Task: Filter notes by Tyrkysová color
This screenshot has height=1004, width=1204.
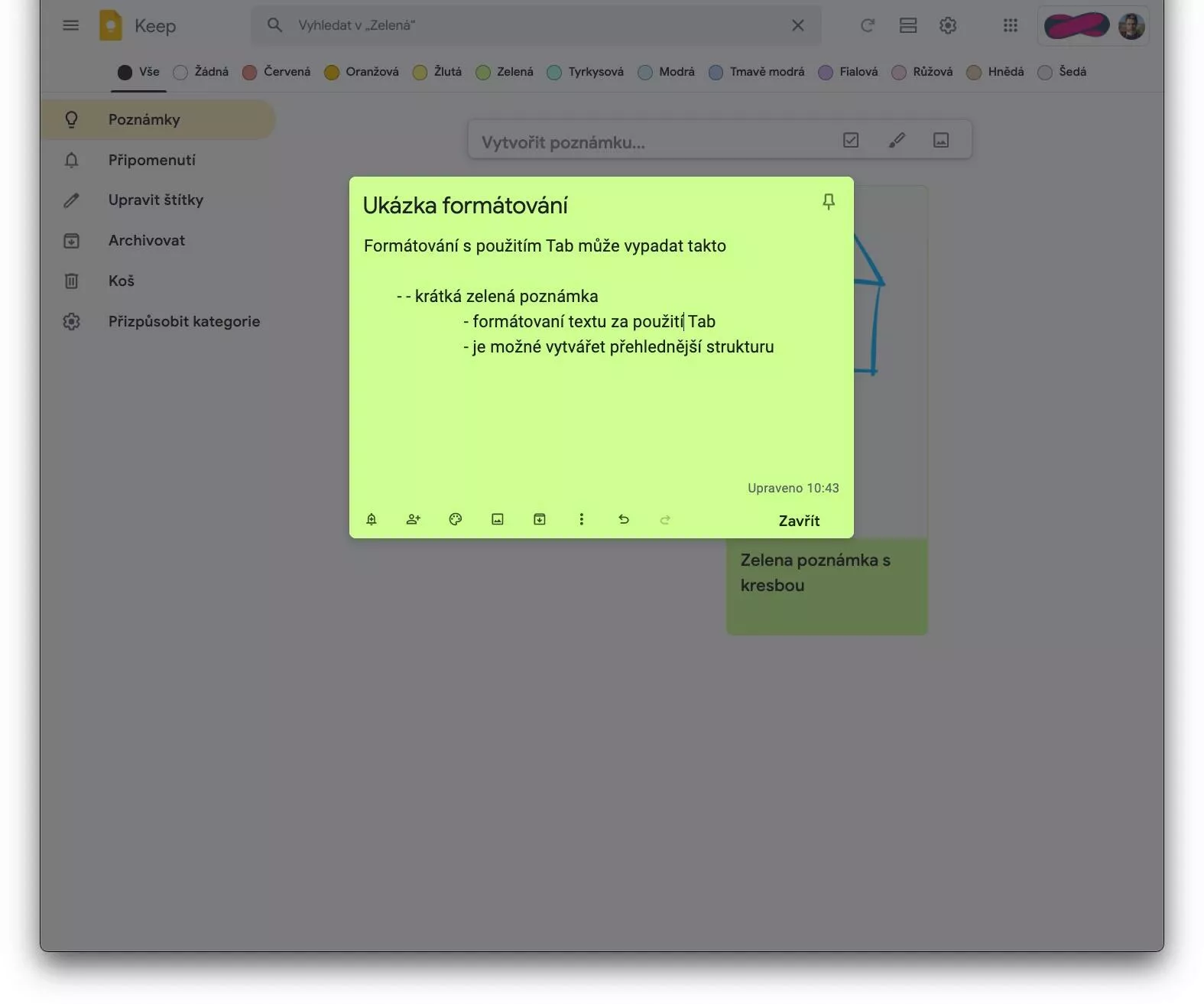Action: (x=586, y=72)
